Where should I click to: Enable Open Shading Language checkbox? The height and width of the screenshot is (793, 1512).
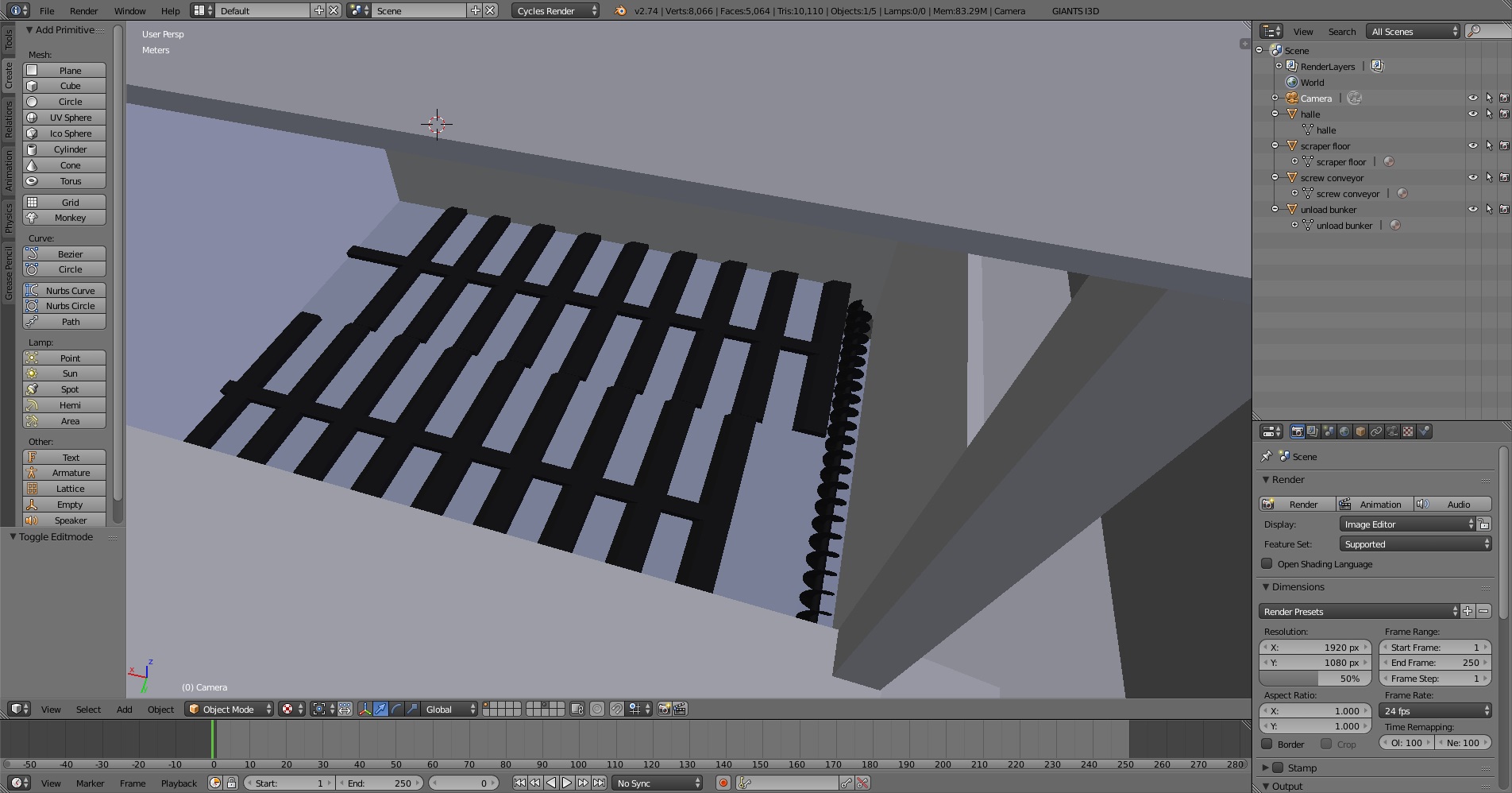click(x=1267, y=564)
